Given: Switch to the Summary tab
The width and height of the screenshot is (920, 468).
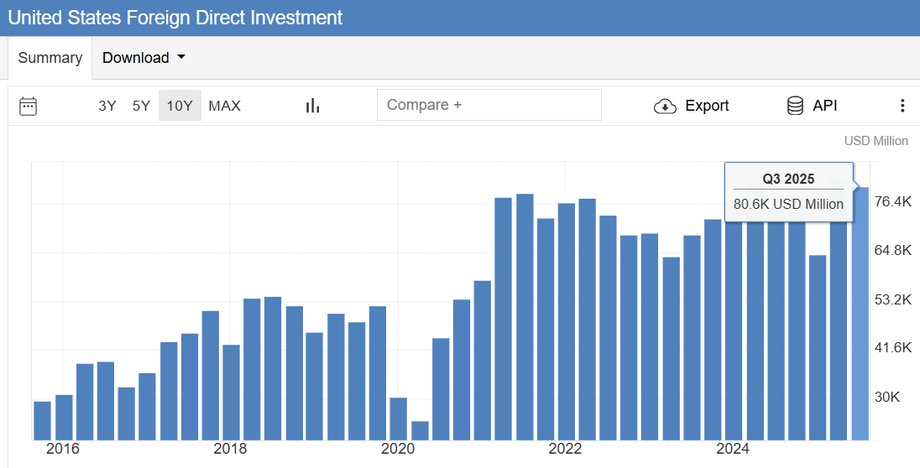Looking at the screenshot, I should click(50, 58).
